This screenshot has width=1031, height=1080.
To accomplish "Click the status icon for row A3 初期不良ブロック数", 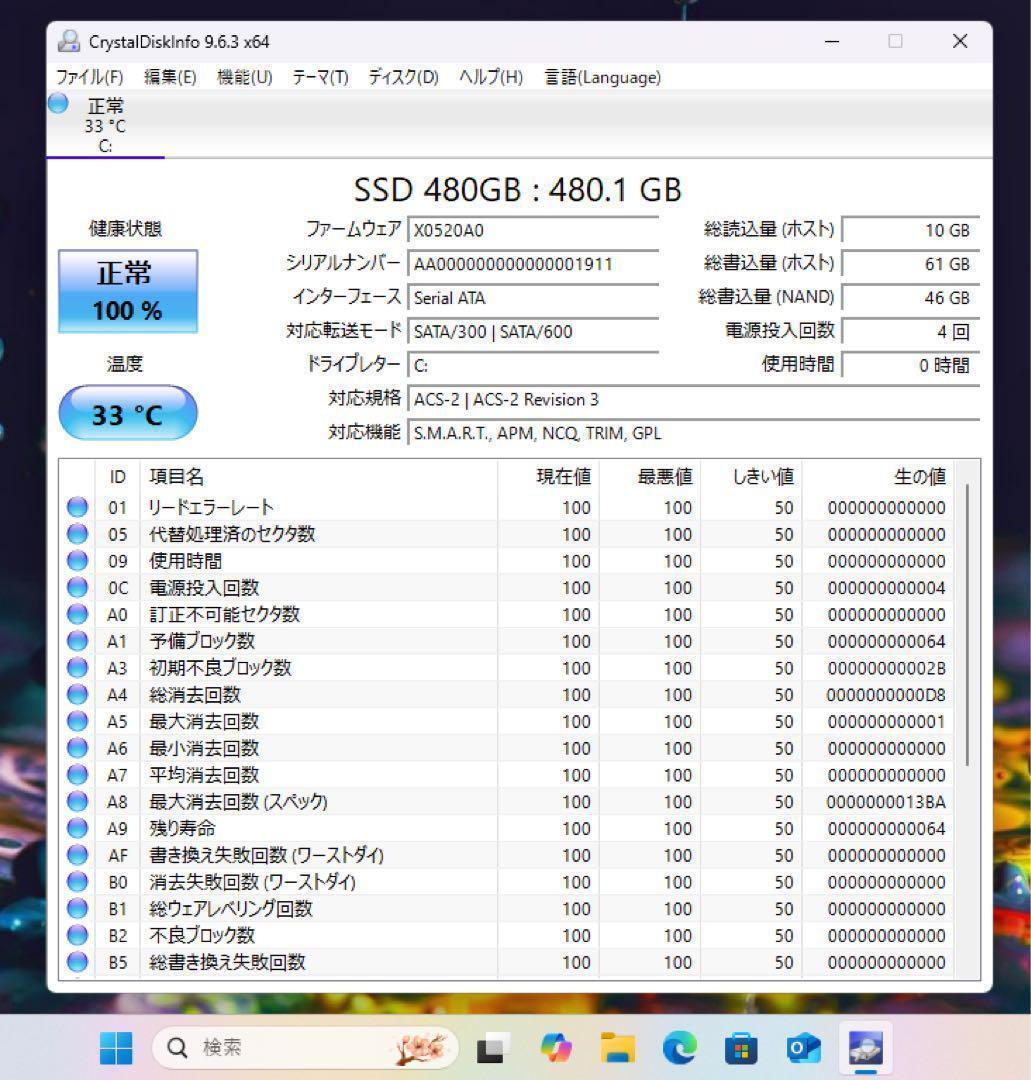I will [77, 668].
